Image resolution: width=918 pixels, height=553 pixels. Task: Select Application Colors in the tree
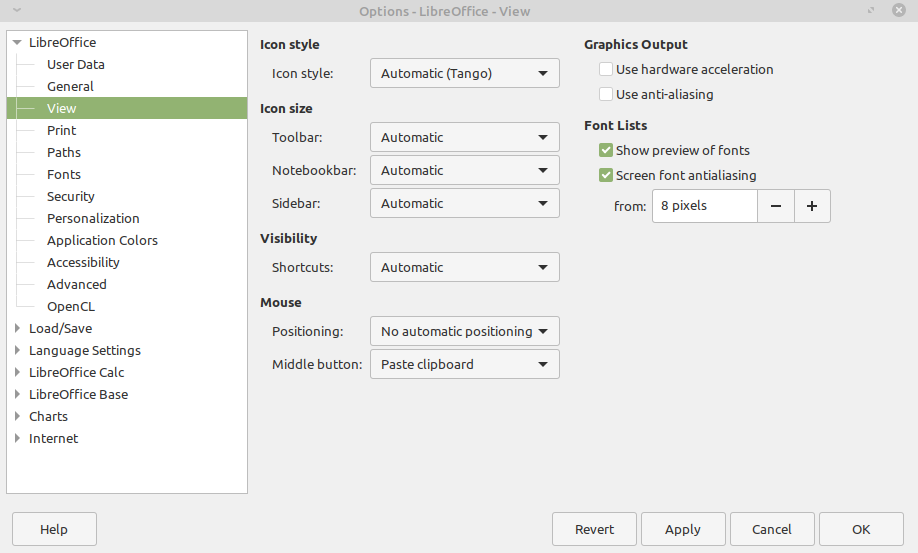[x=102, y=240]
